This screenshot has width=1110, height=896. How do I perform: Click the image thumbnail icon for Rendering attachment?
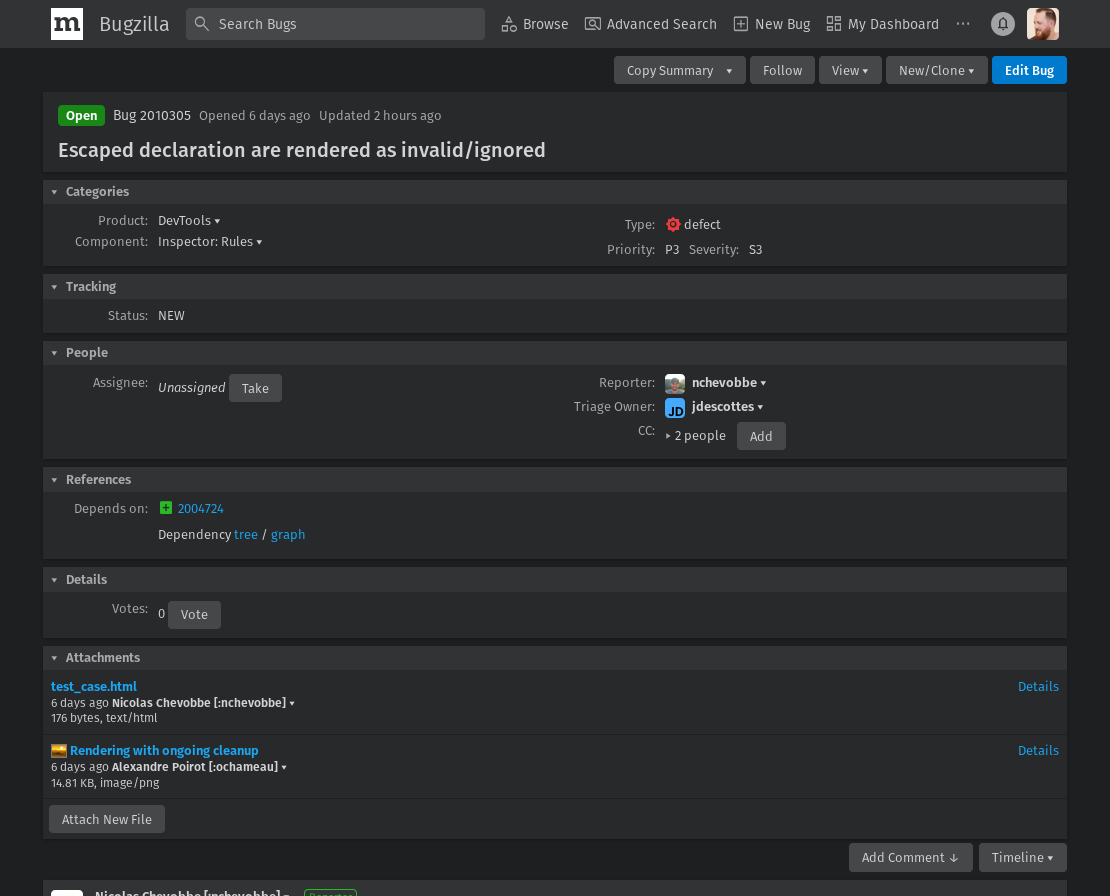coord(59,751)
